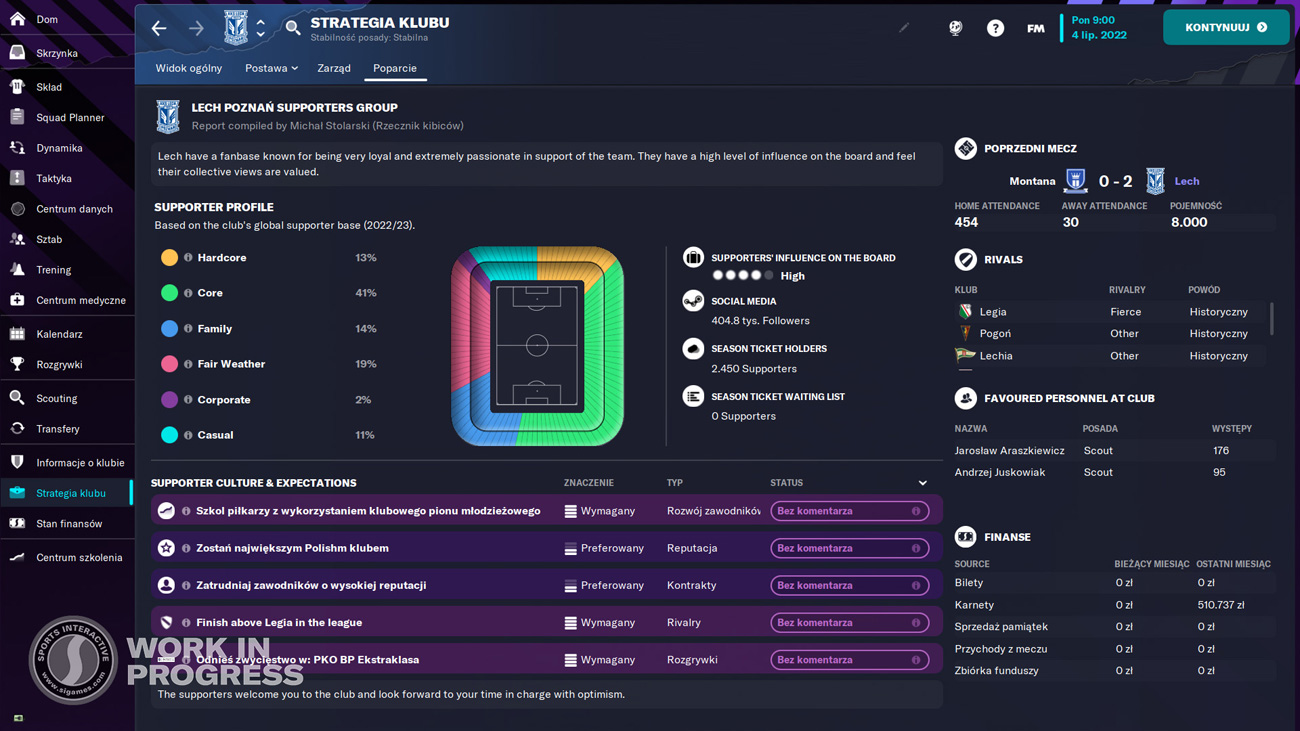Viewport: 1300px width, 731px height.
Task: Click the search magnifier icon
Action: (x=293, y=28)
